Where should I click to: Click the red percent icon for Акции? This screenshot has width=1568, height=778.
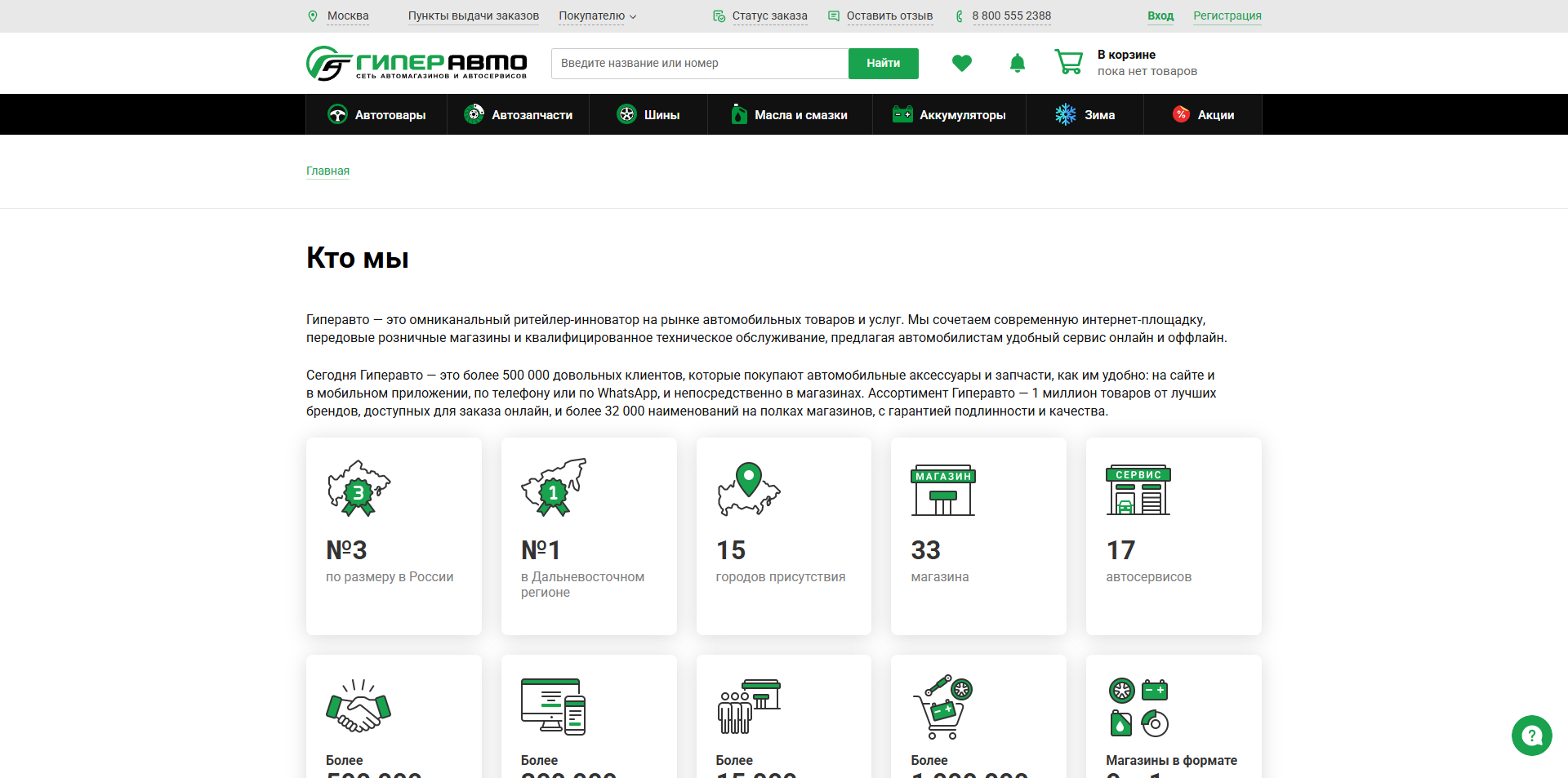point(1181,114)
